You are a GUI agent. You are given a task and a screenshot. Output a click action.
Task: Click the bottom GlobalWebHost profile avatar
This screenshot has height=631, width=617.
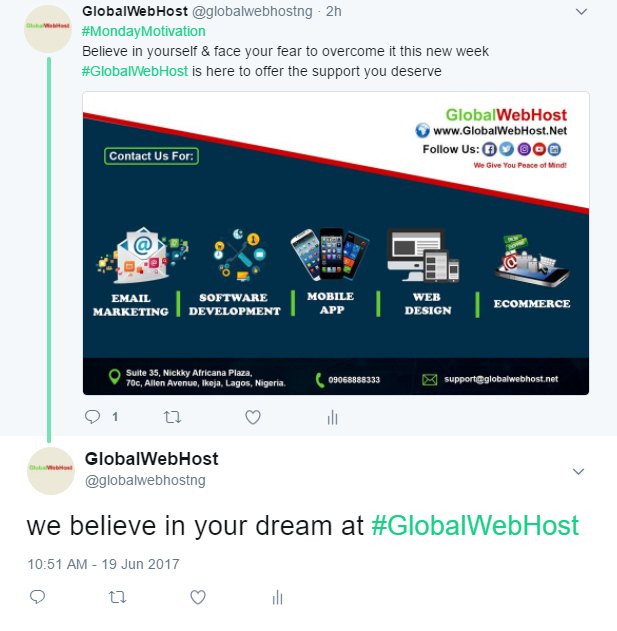[51, 471]
